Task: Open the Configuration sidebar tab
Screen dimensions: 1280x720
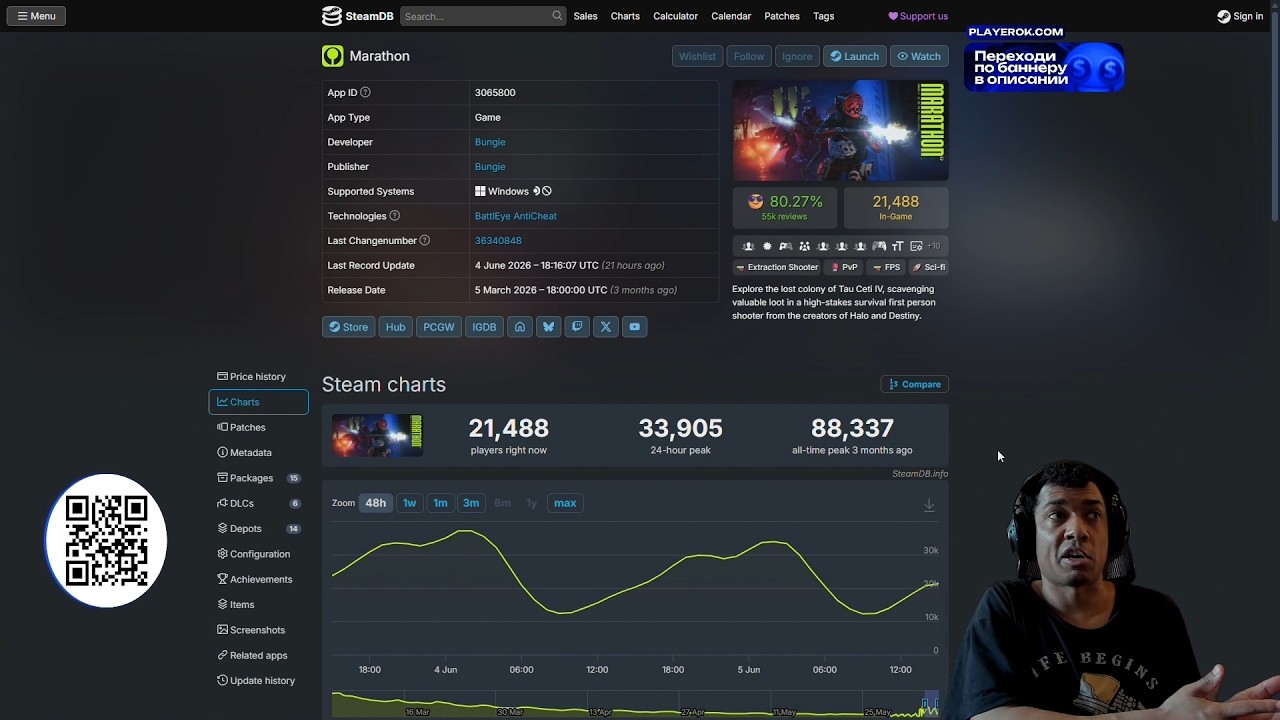Action: pyautogui.click(x=258, y=554)
